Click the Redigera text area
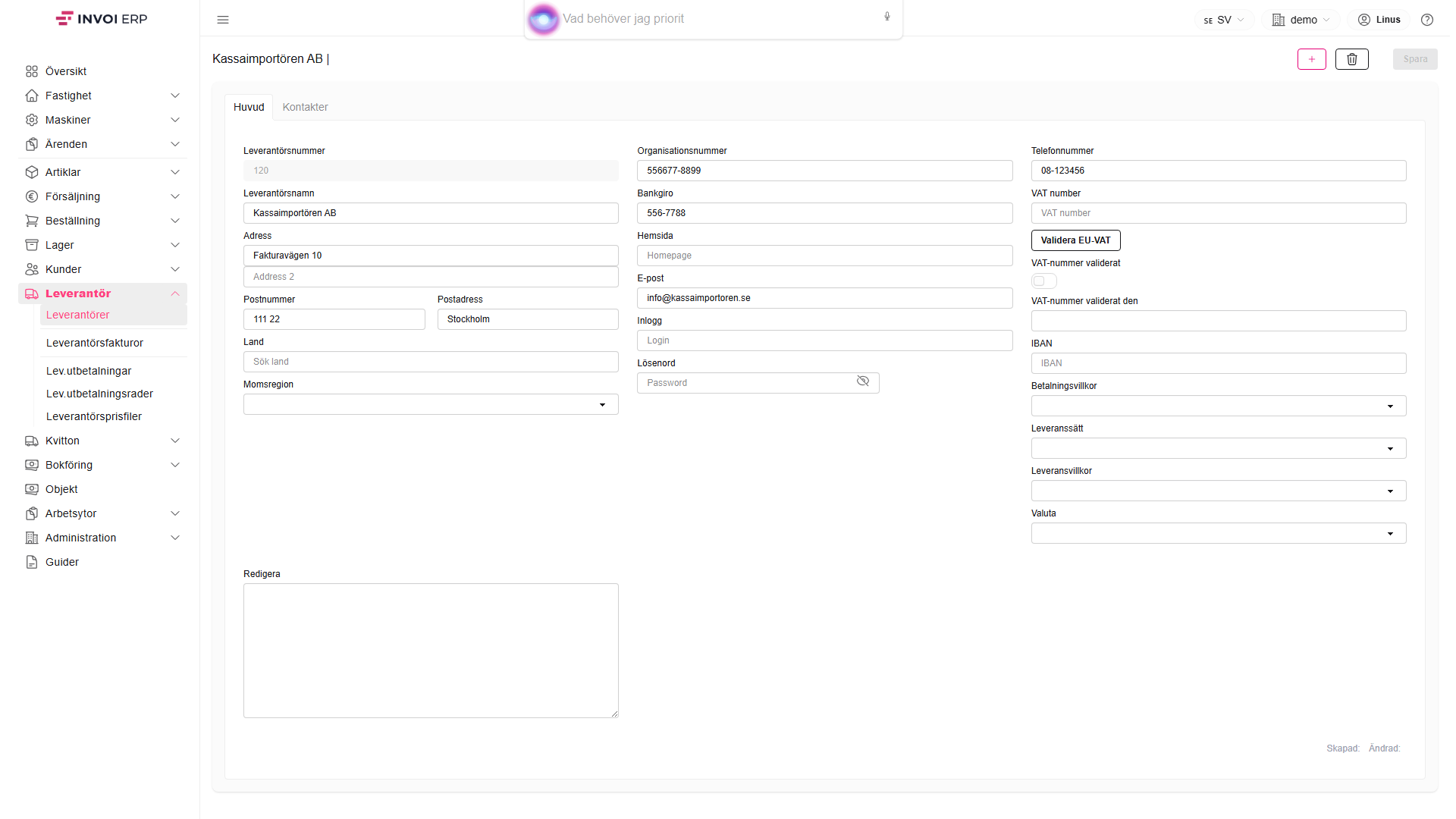The image size is (1456, 819). (431, 651)
